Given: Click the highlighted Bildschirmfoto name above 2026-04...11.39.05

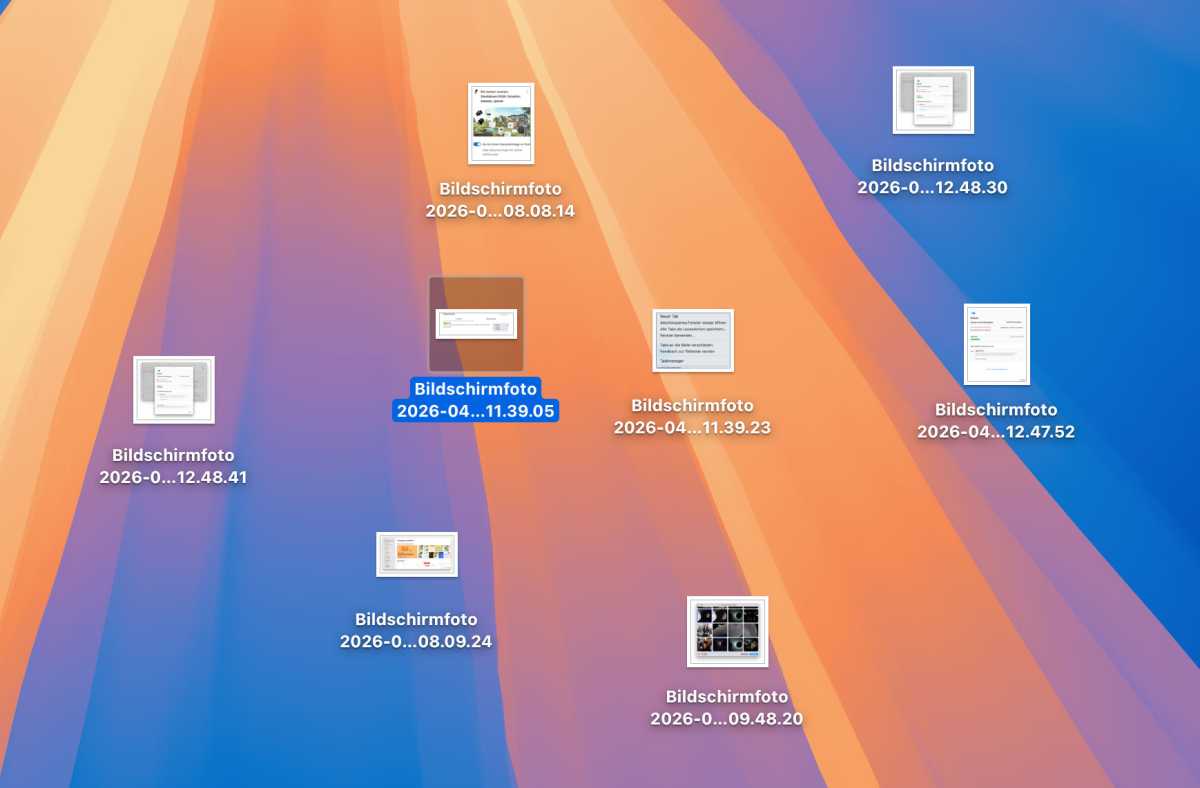Looking at the screenshot, I should click(x=476, y=389).
